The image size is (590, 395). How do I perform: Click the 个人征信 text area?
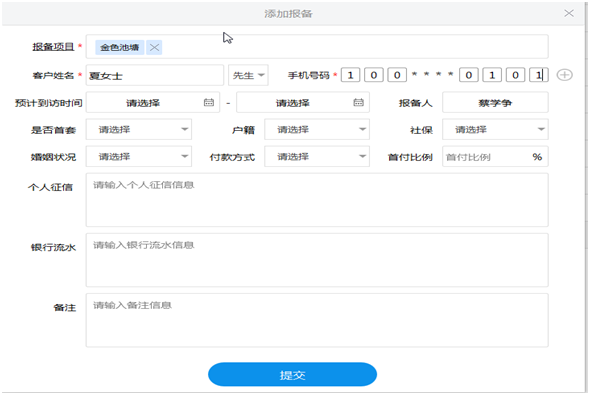tap(317, 200)
